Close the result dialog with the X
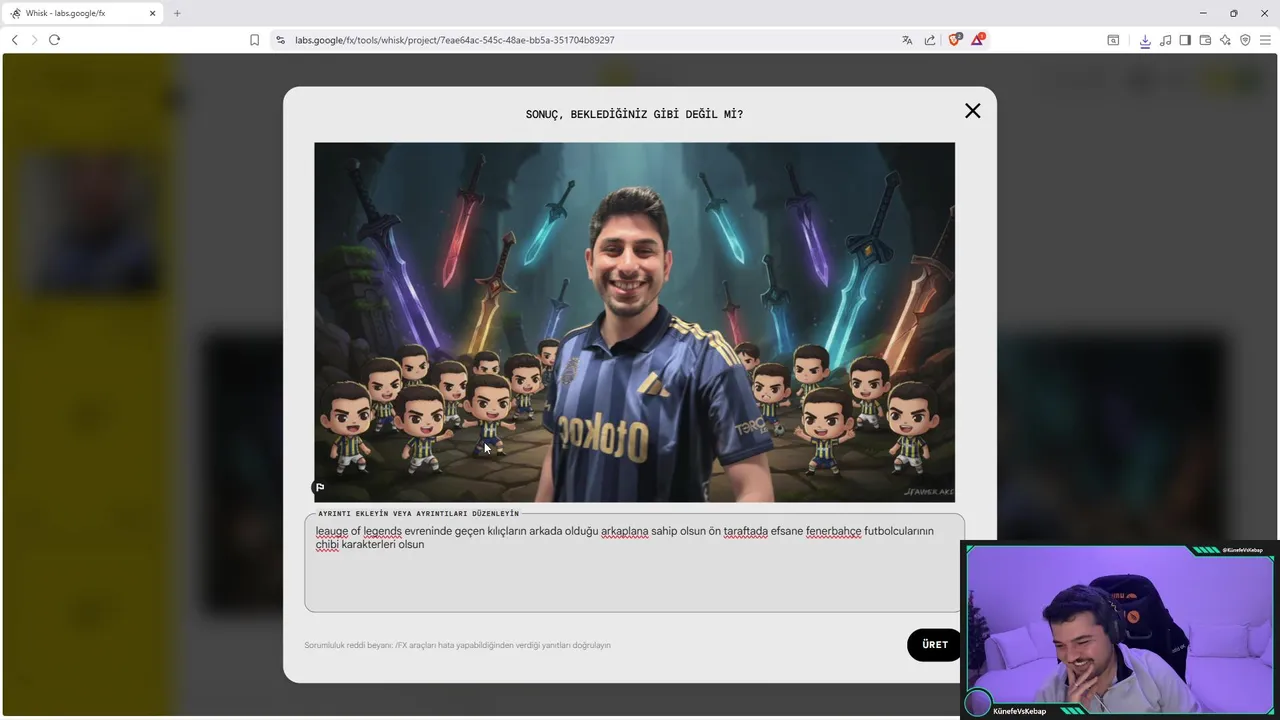This screenshot has height=720, width=1280. point(972,111)
